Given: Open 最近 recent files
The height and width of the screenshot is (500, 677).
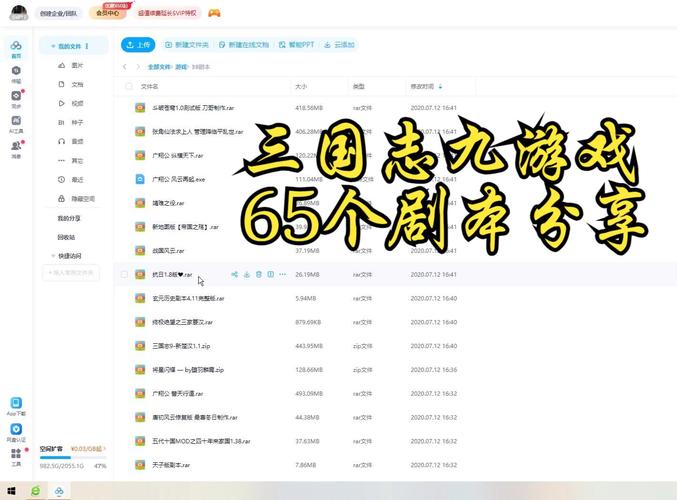Looking at the screenshot, I should (70, 179).
